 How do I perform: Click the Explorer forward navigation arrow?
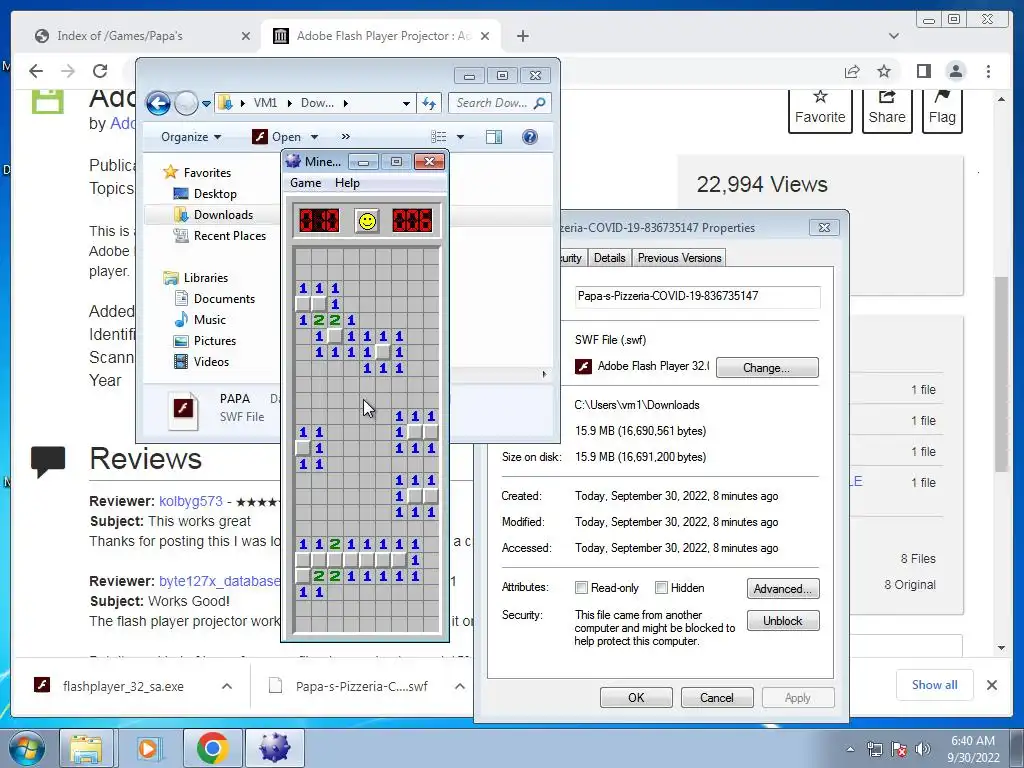pos(186,103)
